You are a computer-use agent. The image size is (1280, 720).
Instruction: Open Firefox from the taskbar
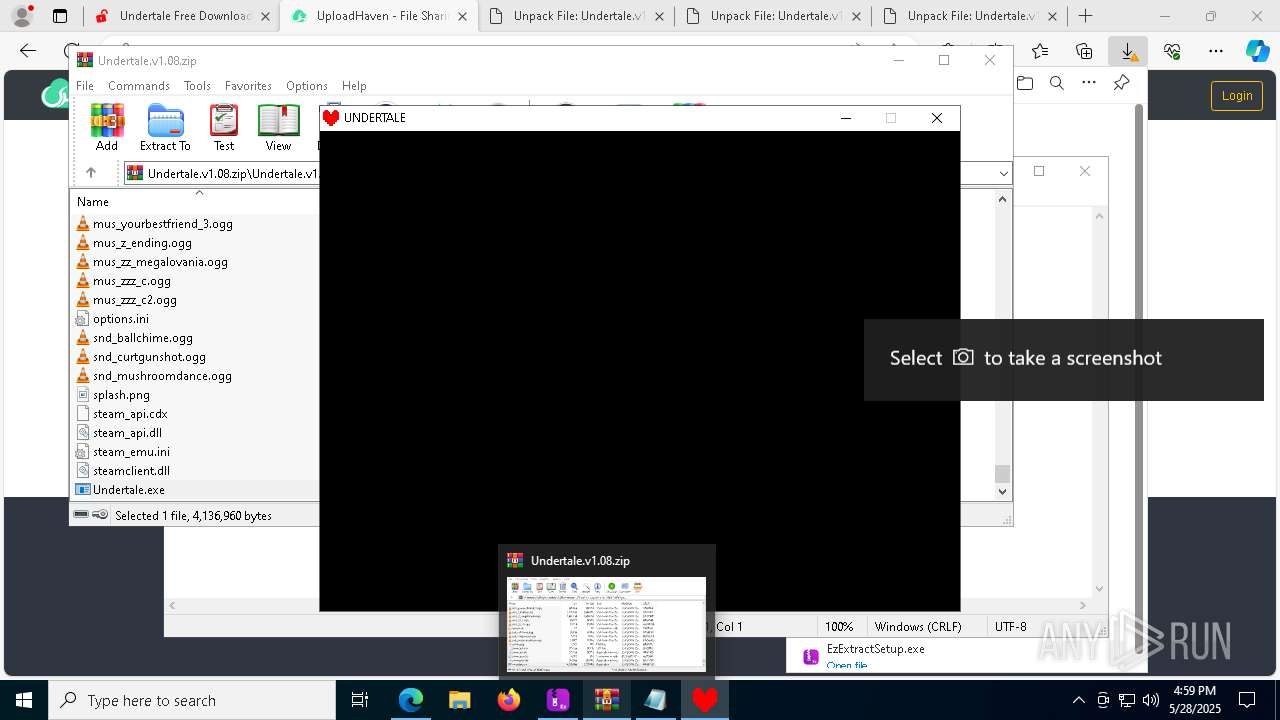click(x=509, y=700)
